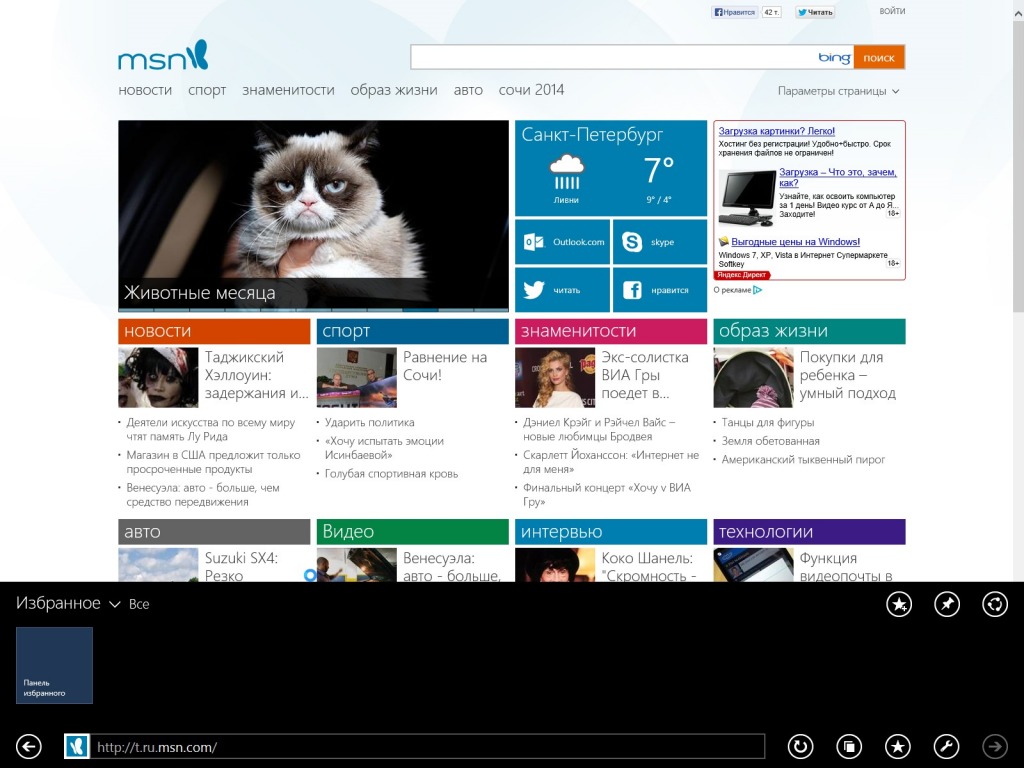The height and width of the screenshot is (768, 1024).
Task: Click 'Магазин в США предложит' news item
Action: pyautogui.click(x=213, y=462)
